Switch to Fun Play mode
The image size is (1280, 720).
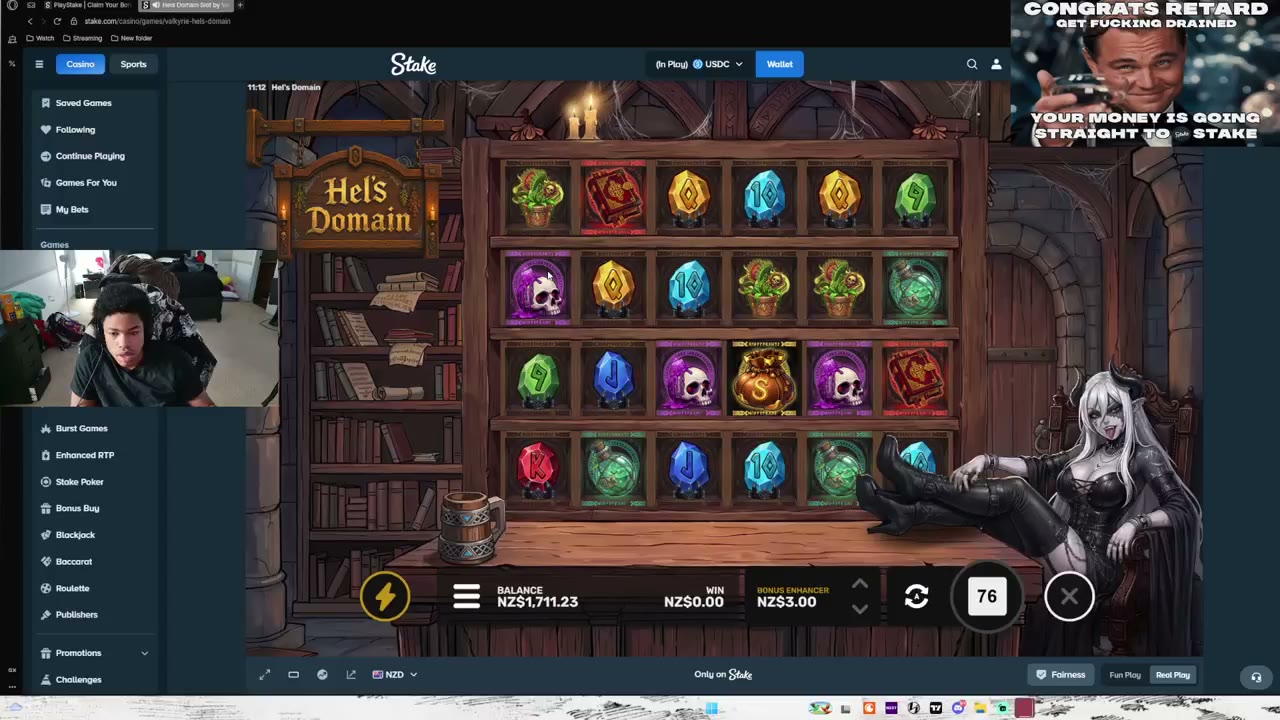click(1125, 675)
